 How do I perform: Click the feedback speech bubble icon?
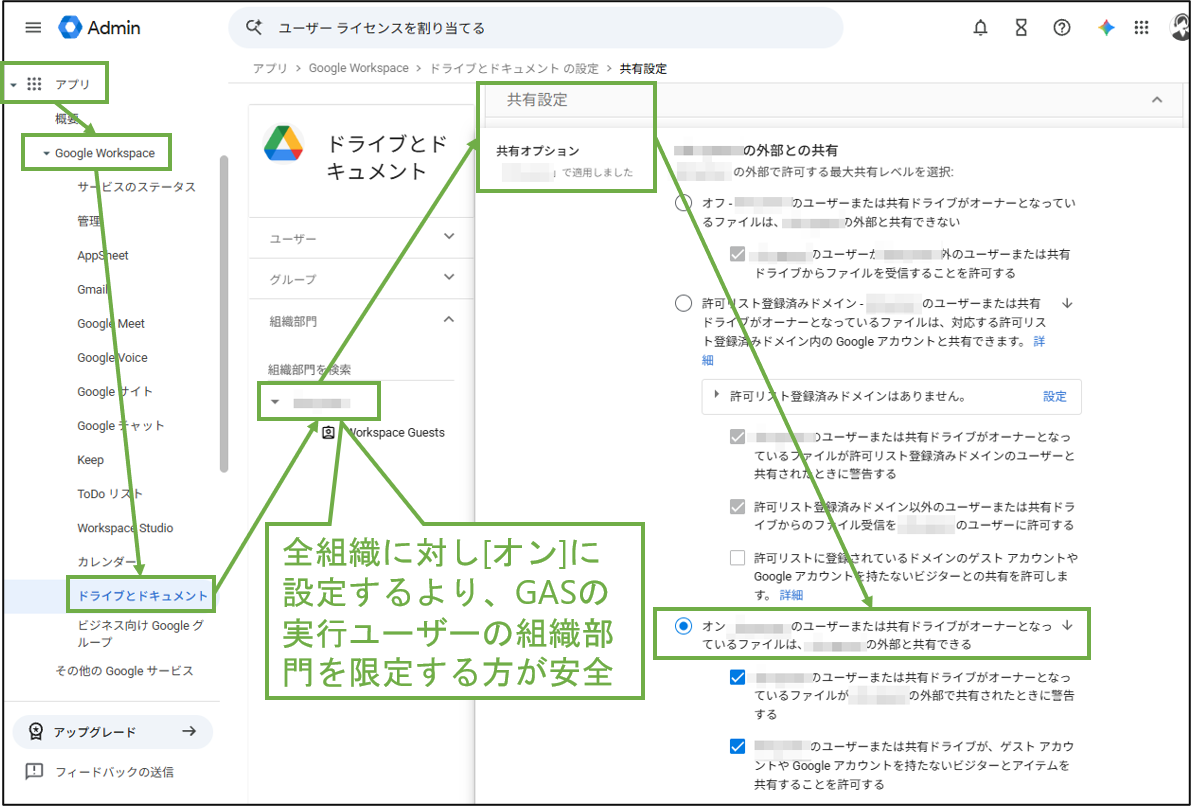[34, 772]
